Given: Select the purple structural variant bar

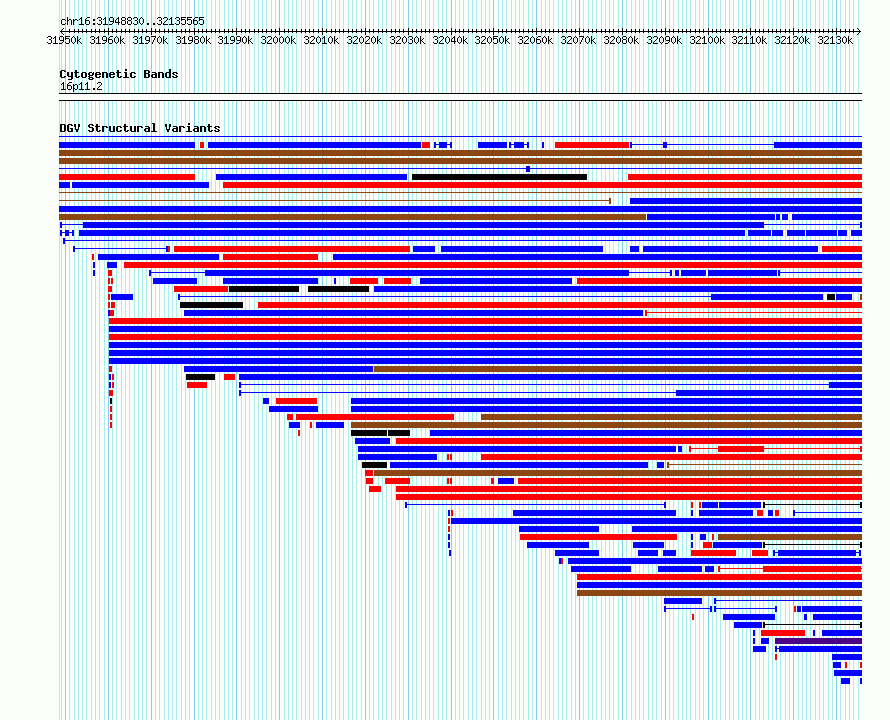Looking at the screenshot, I should coord(818,641).
